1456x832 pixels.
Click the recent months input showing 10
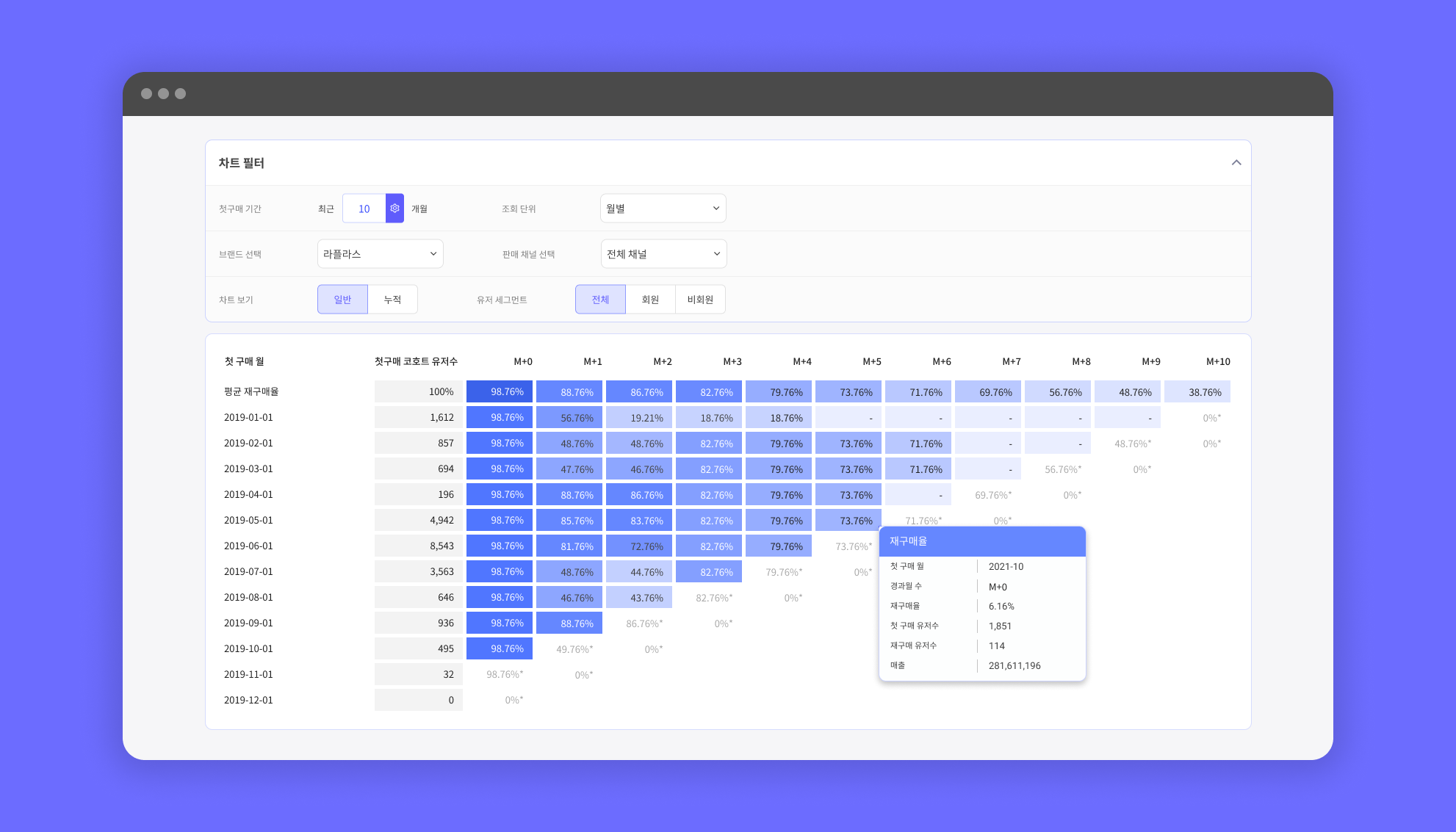(x=364, y=209)
